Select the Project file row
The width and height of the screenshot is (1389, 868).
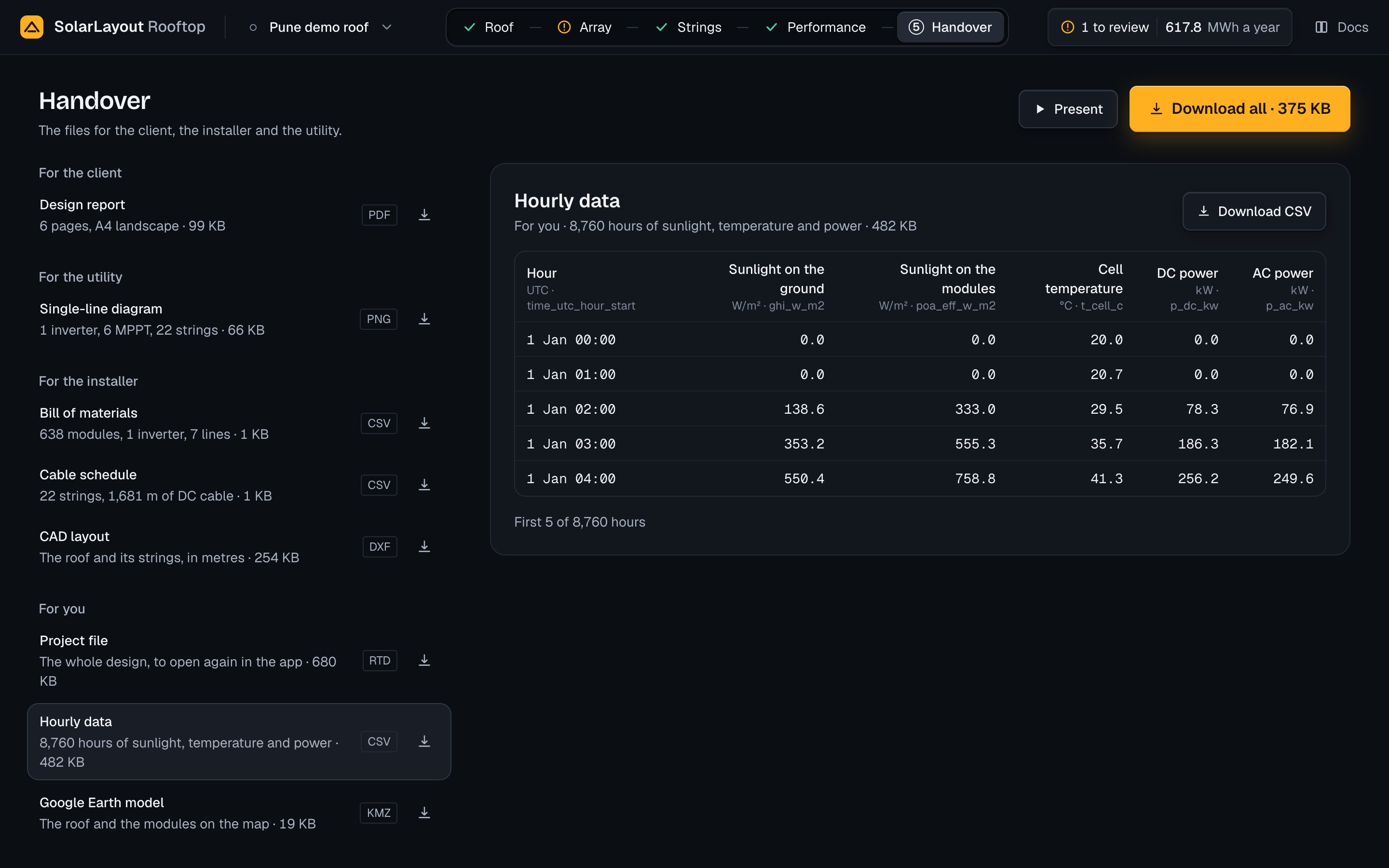pyautogui.click(x=239, y=661)
